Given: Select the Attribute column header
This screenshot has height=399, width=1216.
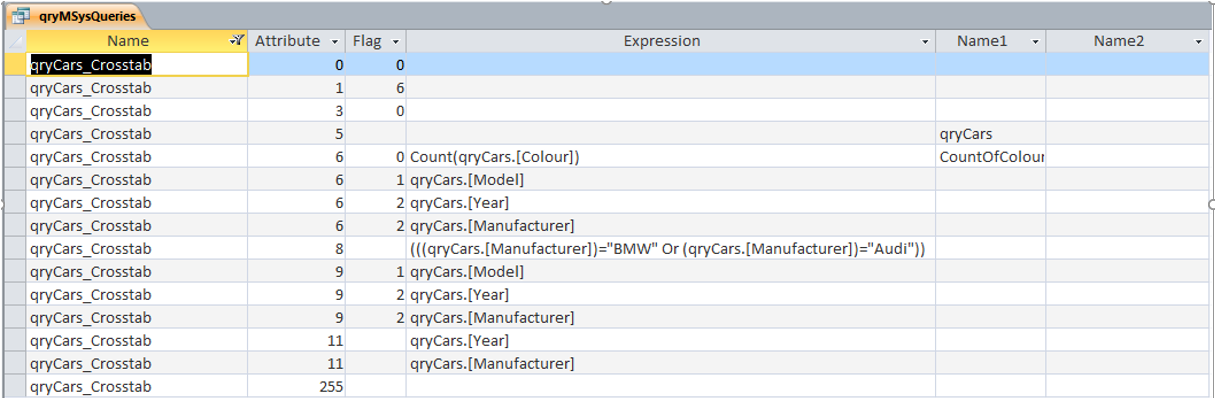Looking at the screenshot, I should (x=297, y=41).
